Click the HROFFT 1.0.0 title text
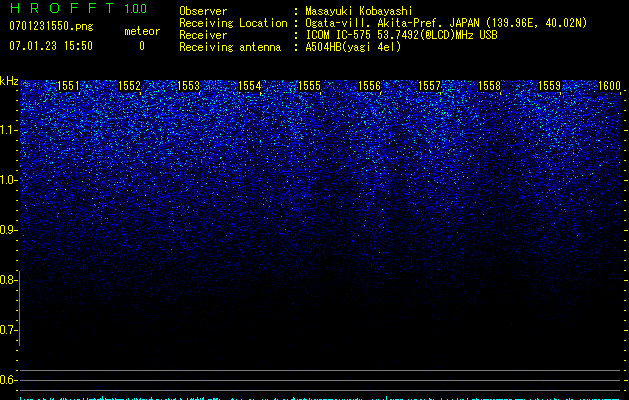629x400 pixels. 78,8
